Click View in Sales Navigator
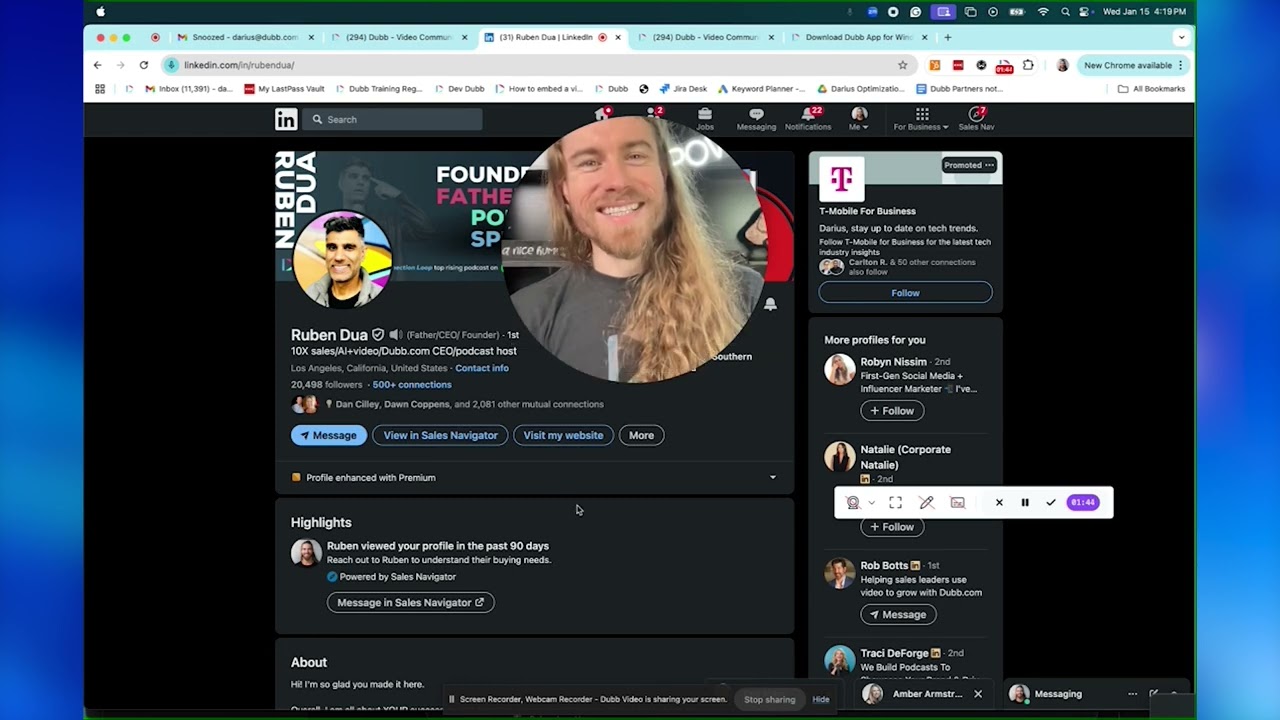This screenshot has height=720, width=1280. (x=440, y=435)
